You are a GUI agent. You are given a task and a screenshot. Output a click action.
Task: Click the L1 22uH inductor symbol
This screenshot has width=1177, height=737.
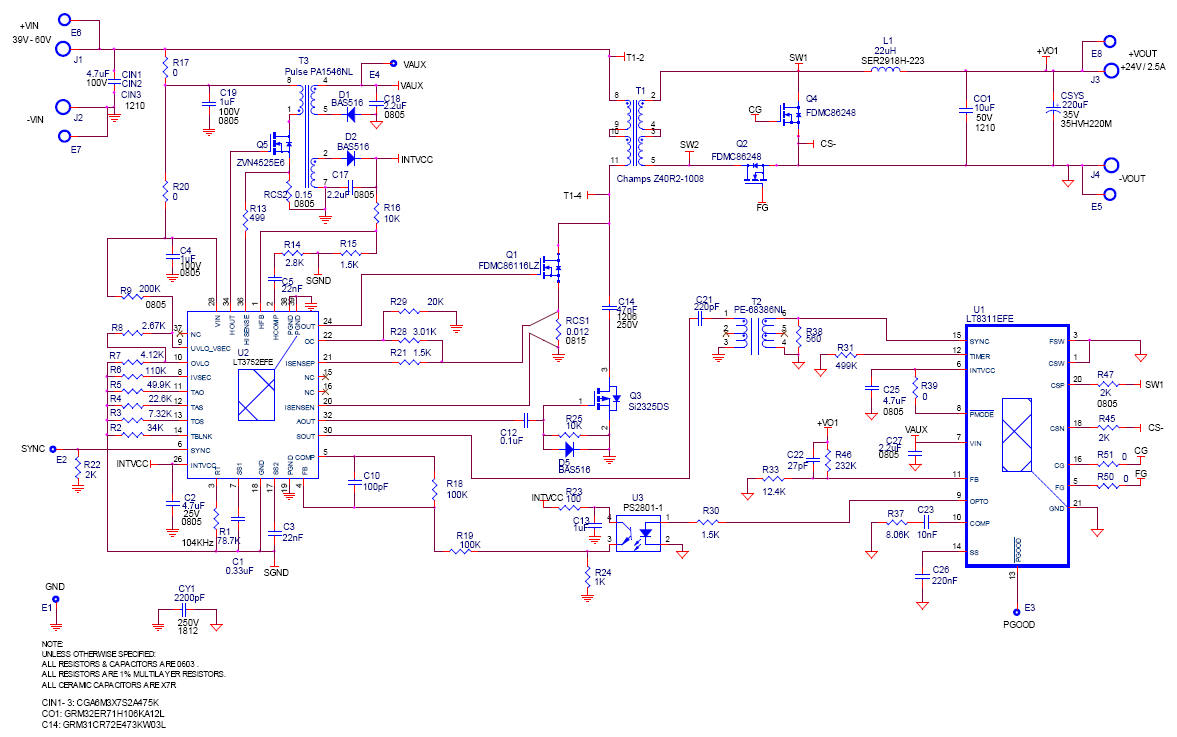click(886, 70)
